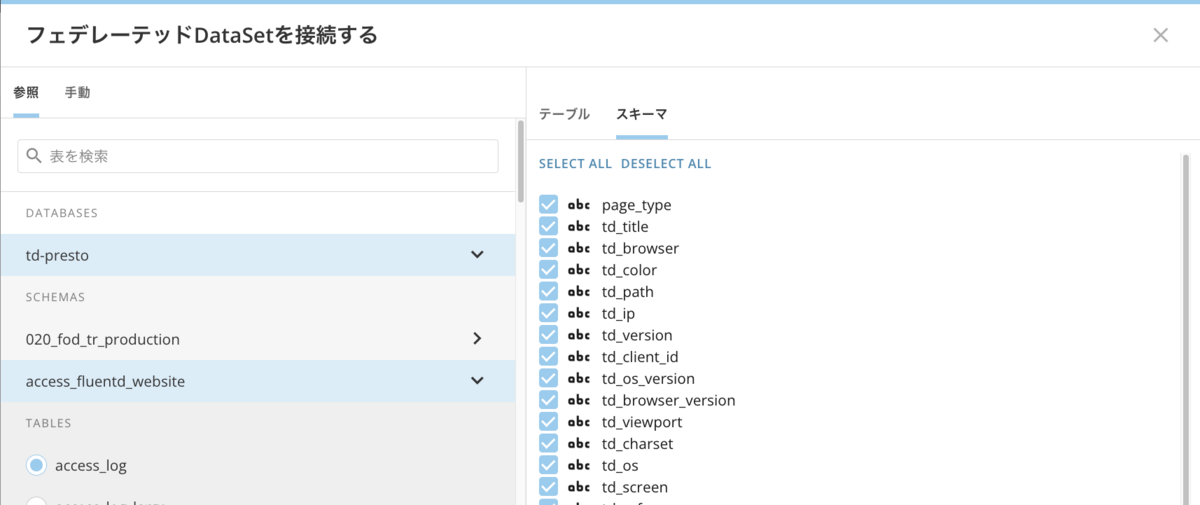Viewport: 1200px width, 505px height.
Task: Click the DESELECT ALL link
Action: tap(666, 164)
